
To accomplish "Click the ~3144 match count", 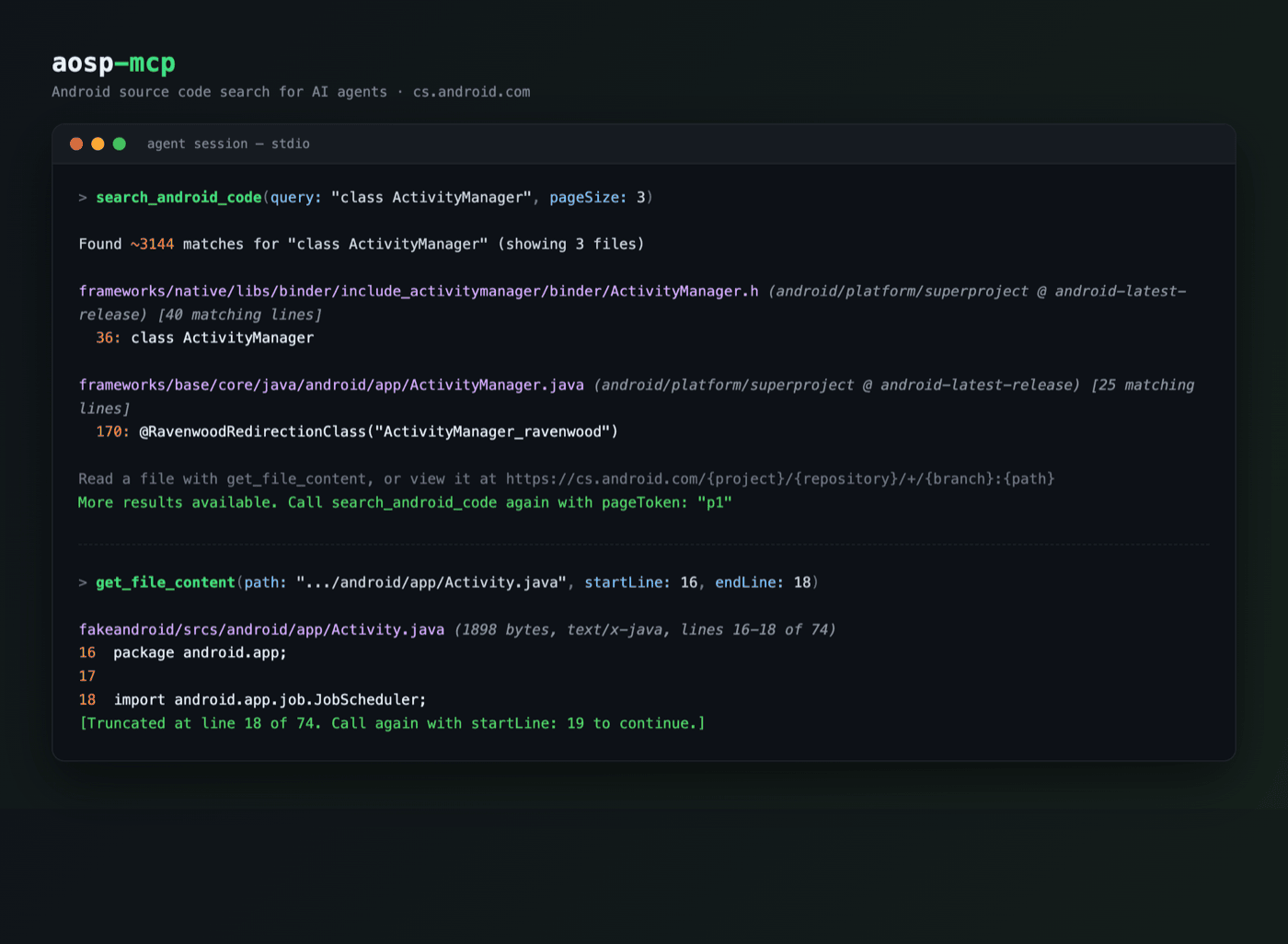I will pyautogui.click(x=152, y=244).
